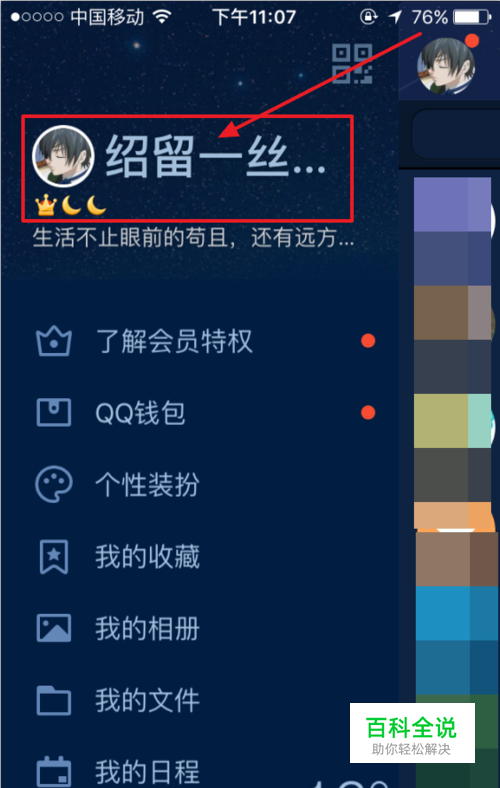Tap the 百科全说 watermark banner
This screenshot has width=500, height=788.
click(x=412, y=733)
